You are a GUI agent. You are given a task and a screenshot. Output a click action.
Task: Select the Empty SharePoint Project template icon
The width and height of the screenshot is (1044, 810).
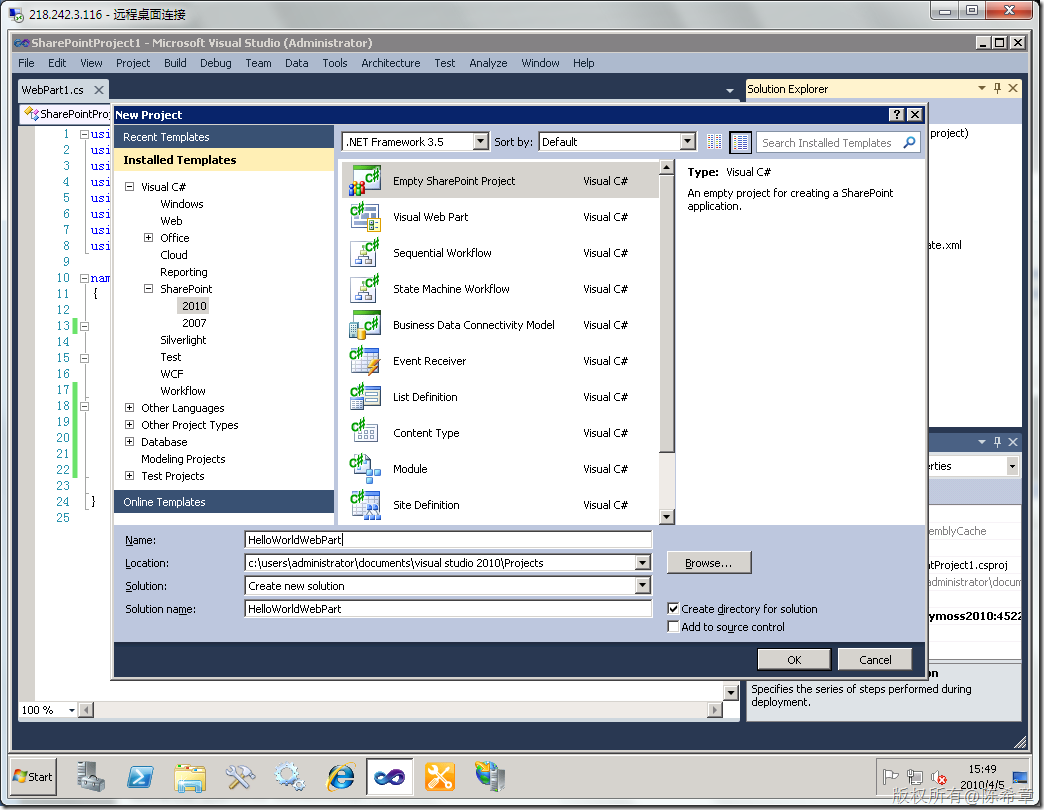point(365,181)
